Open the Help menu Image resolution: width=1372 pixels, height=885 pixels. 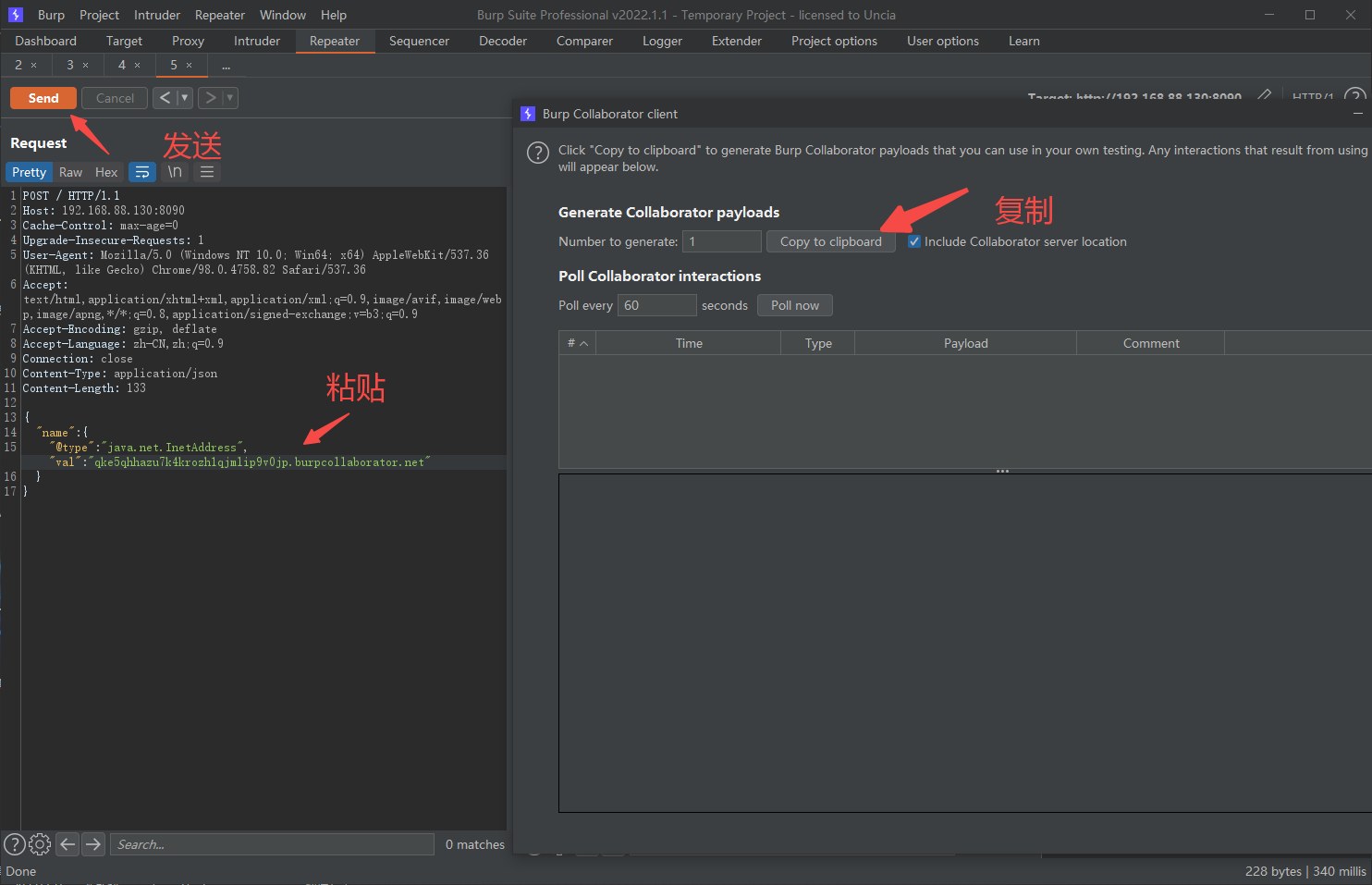pyautogui.click(x=334, y=15)
